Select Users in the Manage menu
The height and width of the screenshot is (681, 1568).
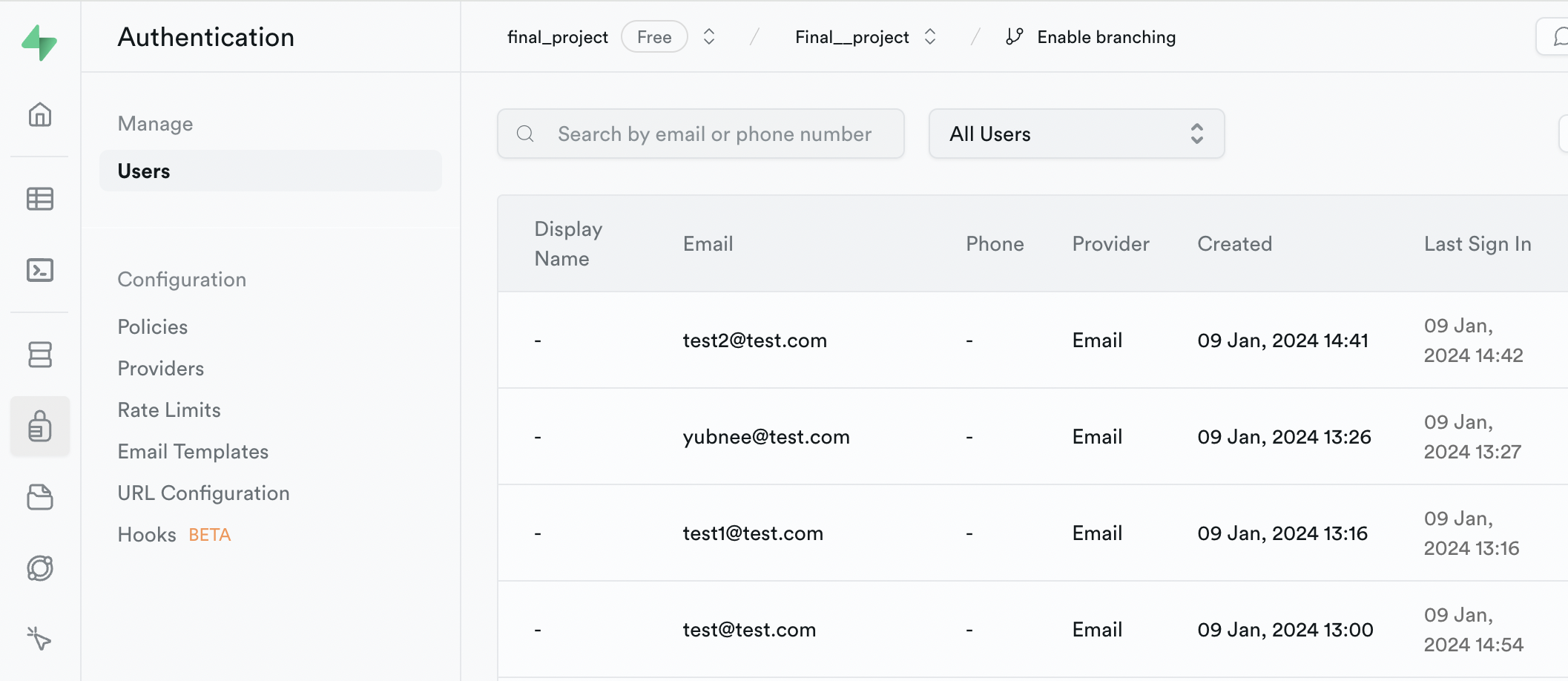click(x=144, y=171)
